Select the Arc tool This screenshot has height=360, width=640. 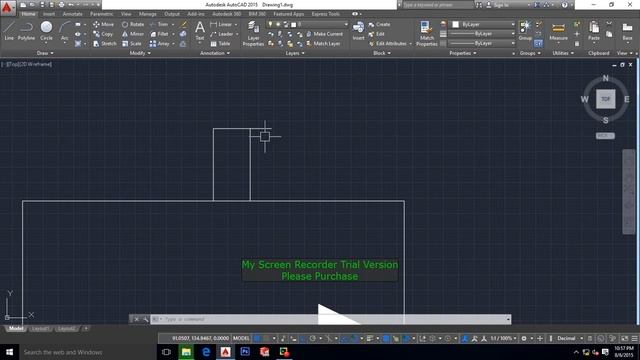[x=64, y=31]
